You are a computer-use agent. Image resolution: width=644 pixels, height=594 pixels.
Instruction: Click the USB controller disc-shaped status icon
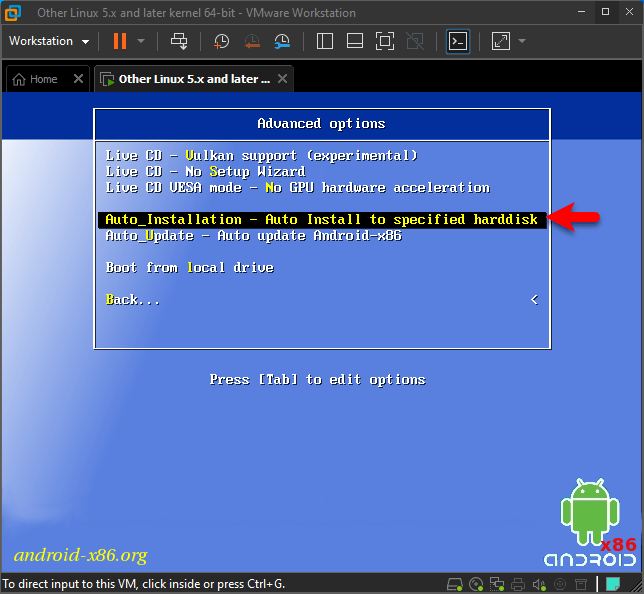(560, 584)
